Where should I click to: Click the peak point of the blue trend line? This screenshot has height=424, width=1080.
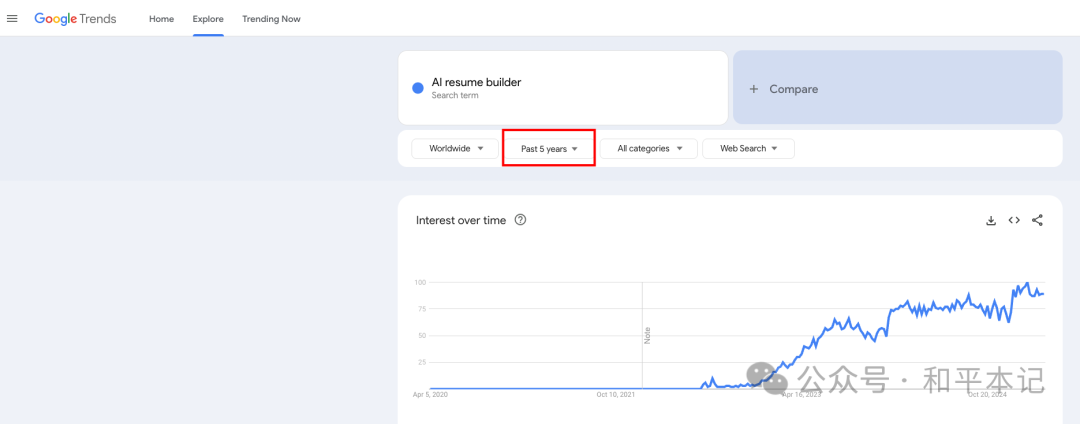(1027, 283)
